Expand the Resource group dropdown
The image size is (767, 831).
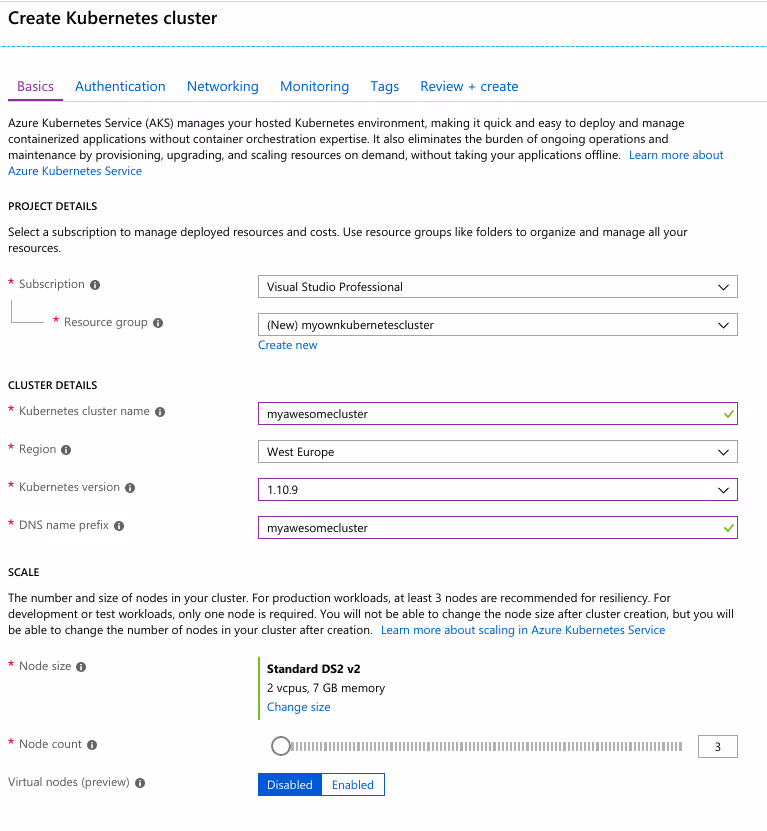[497, 325]
